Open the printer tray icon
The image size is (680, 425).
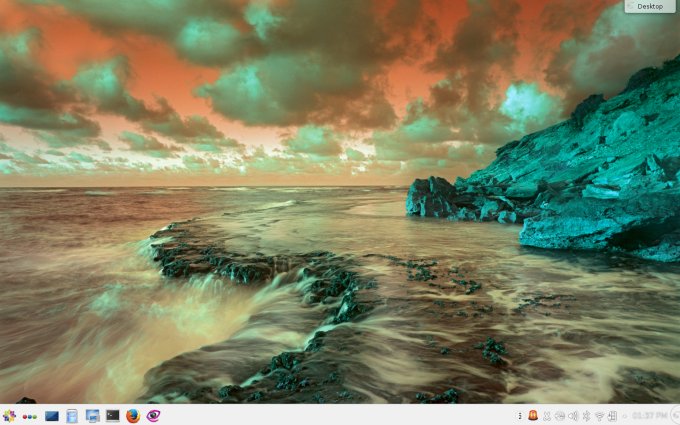point(560,416)
